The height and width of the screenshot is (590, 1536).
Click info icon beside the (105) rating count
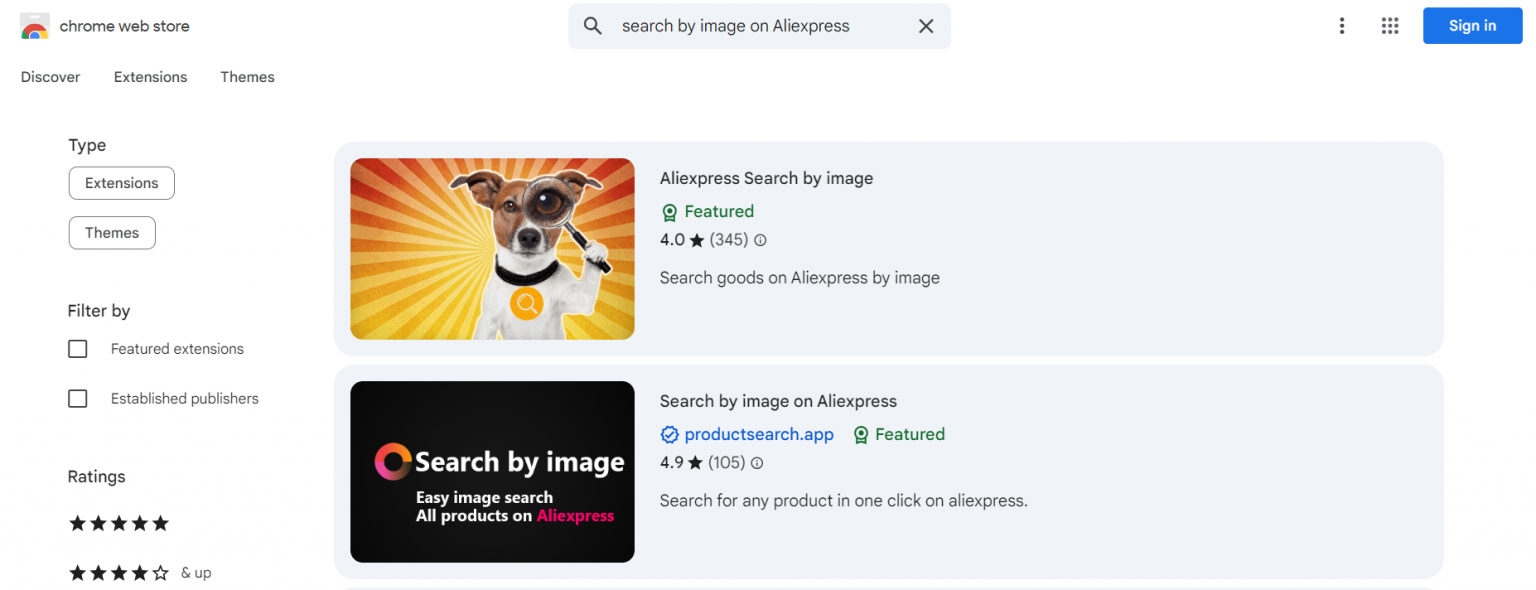click(x=757, y=463)
